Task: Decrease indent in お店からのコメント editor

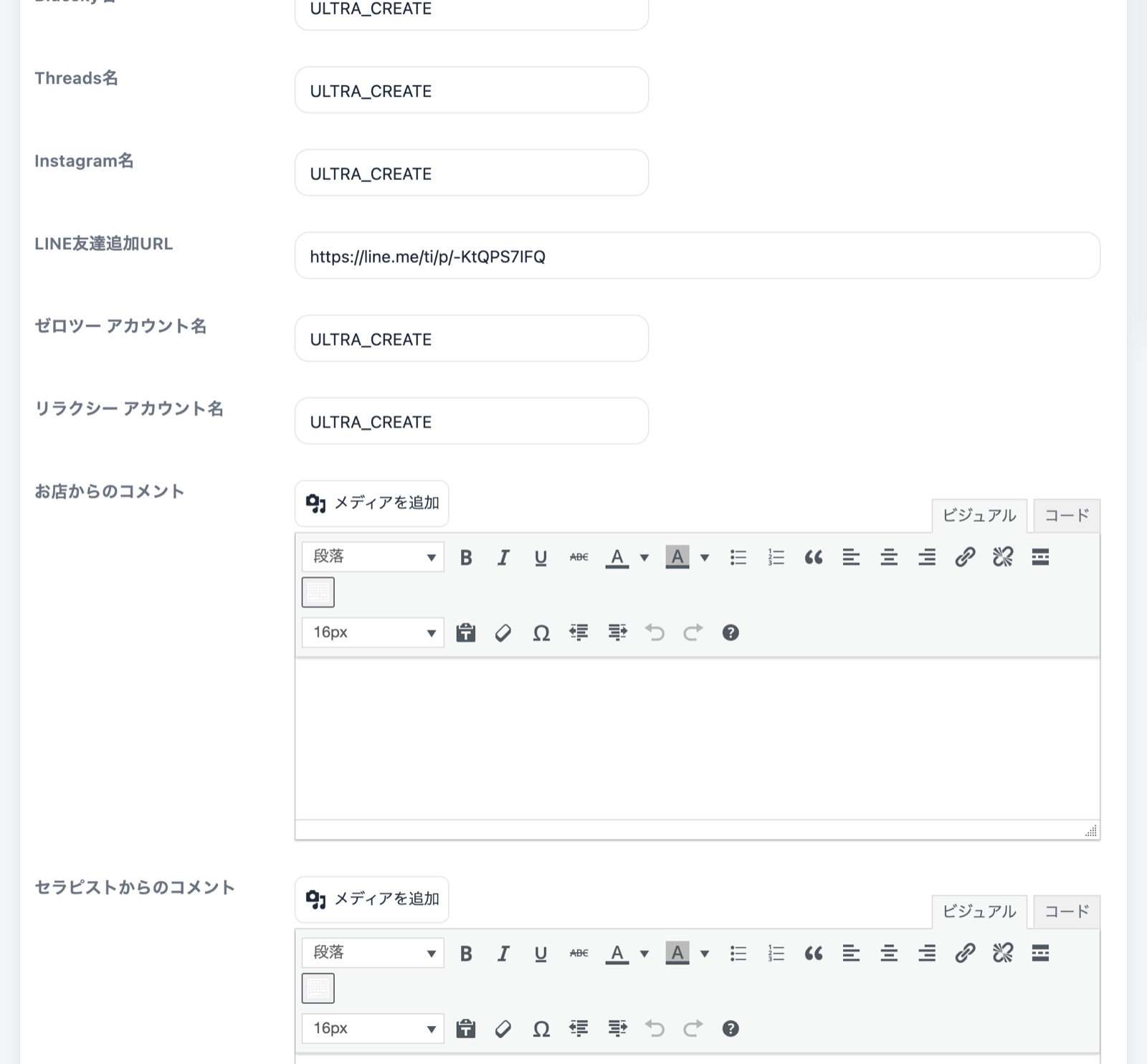Action: 579,632
